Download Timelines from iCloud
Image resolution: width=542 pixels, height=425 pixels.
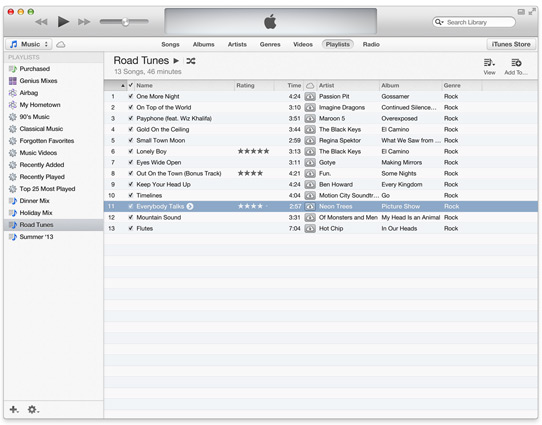310,196
